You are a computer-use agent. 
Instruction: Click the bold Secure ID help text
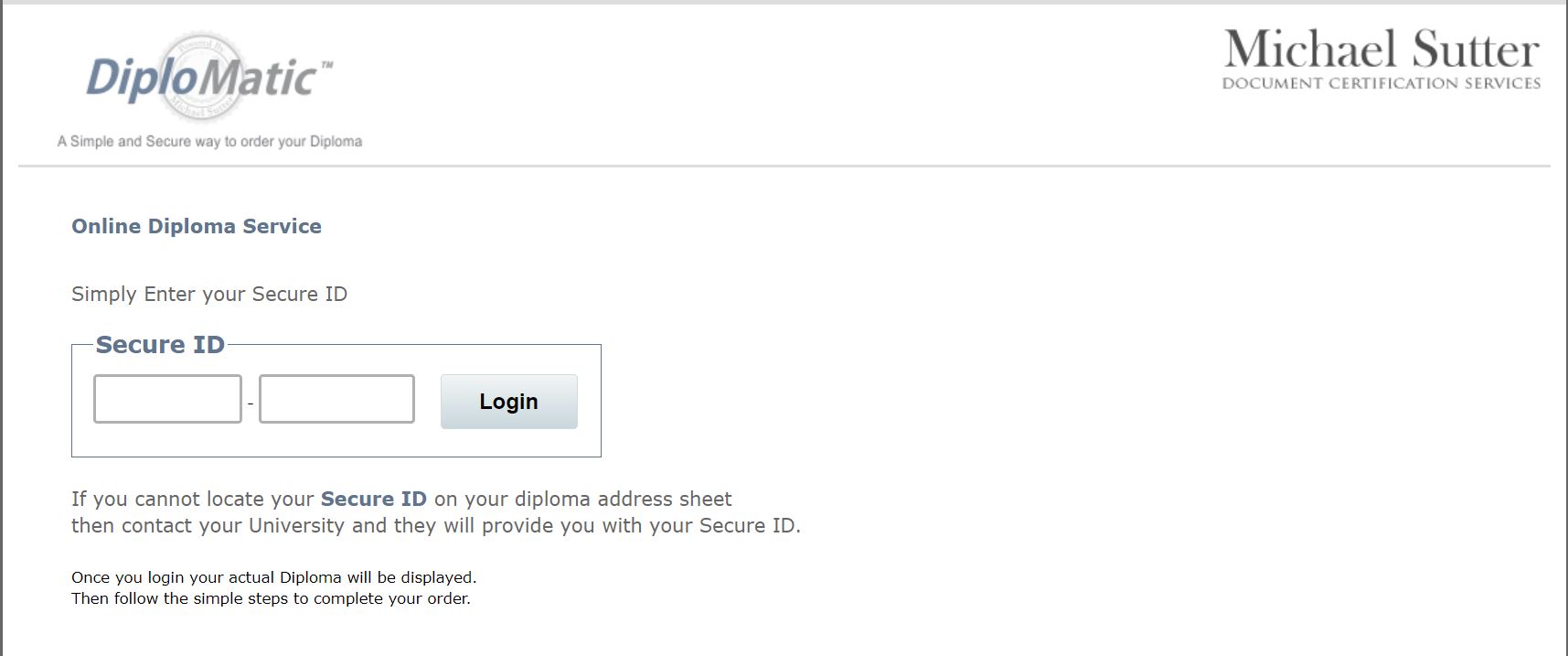pos(373,499)
